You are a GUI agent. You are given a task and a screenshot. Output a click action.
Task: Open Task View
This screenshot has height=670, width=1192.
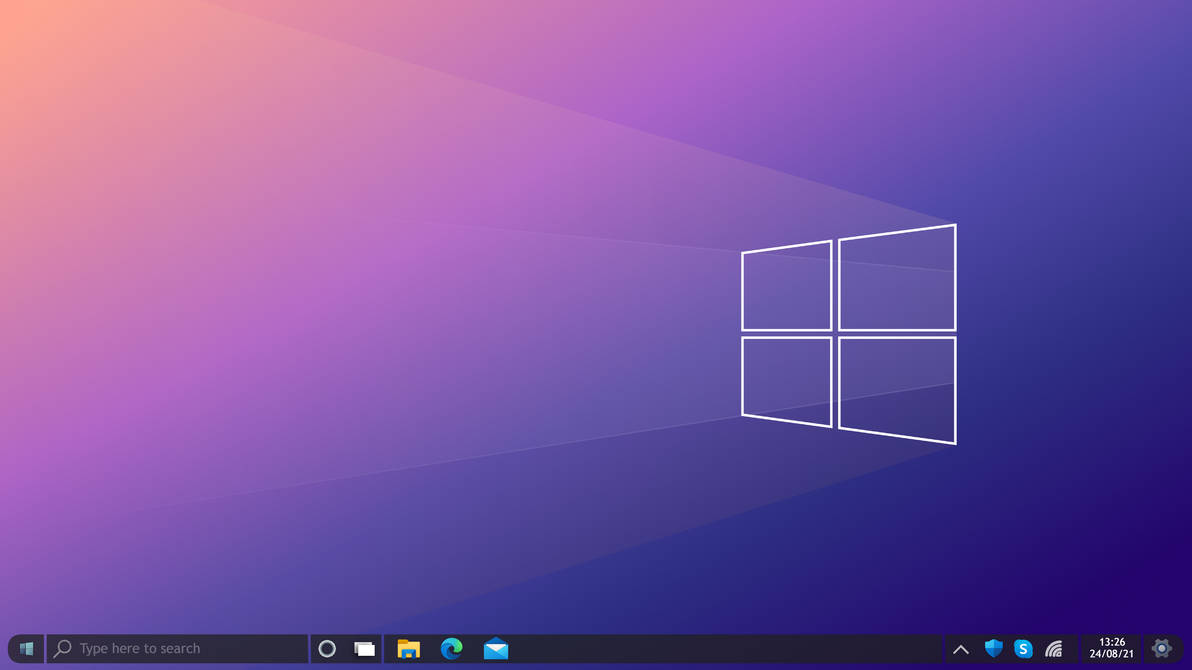(363, 648)
